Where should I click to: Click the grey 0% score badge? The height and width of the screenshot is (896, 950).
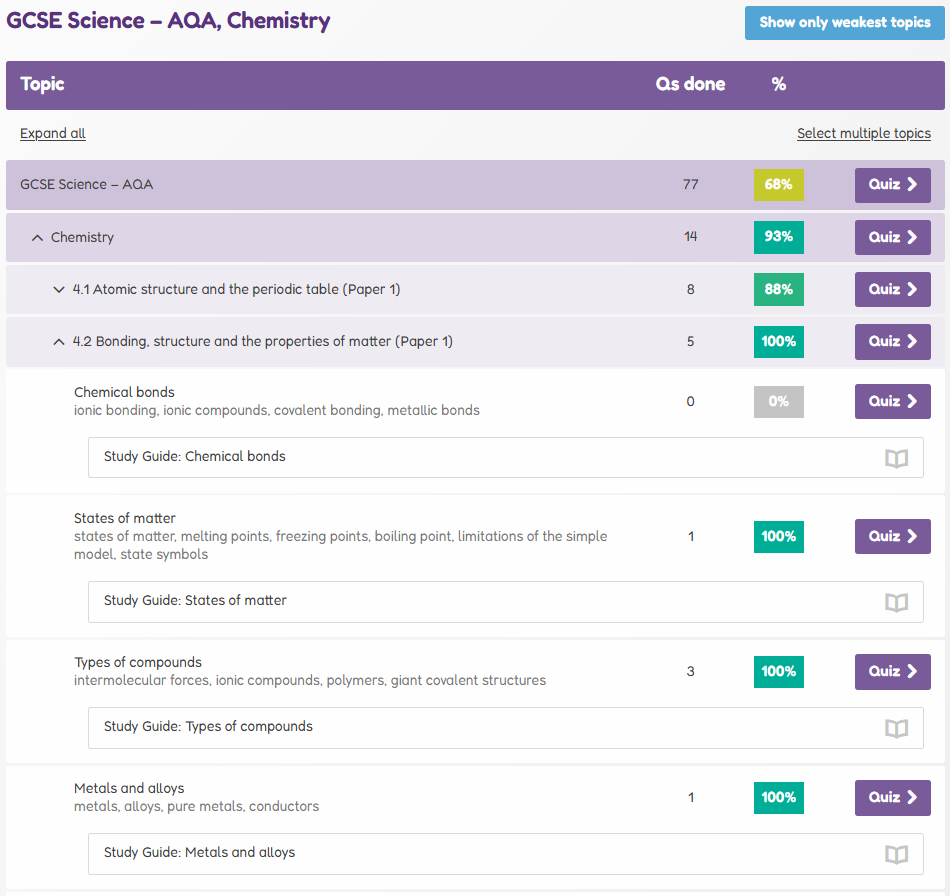[x=779, y=402]
